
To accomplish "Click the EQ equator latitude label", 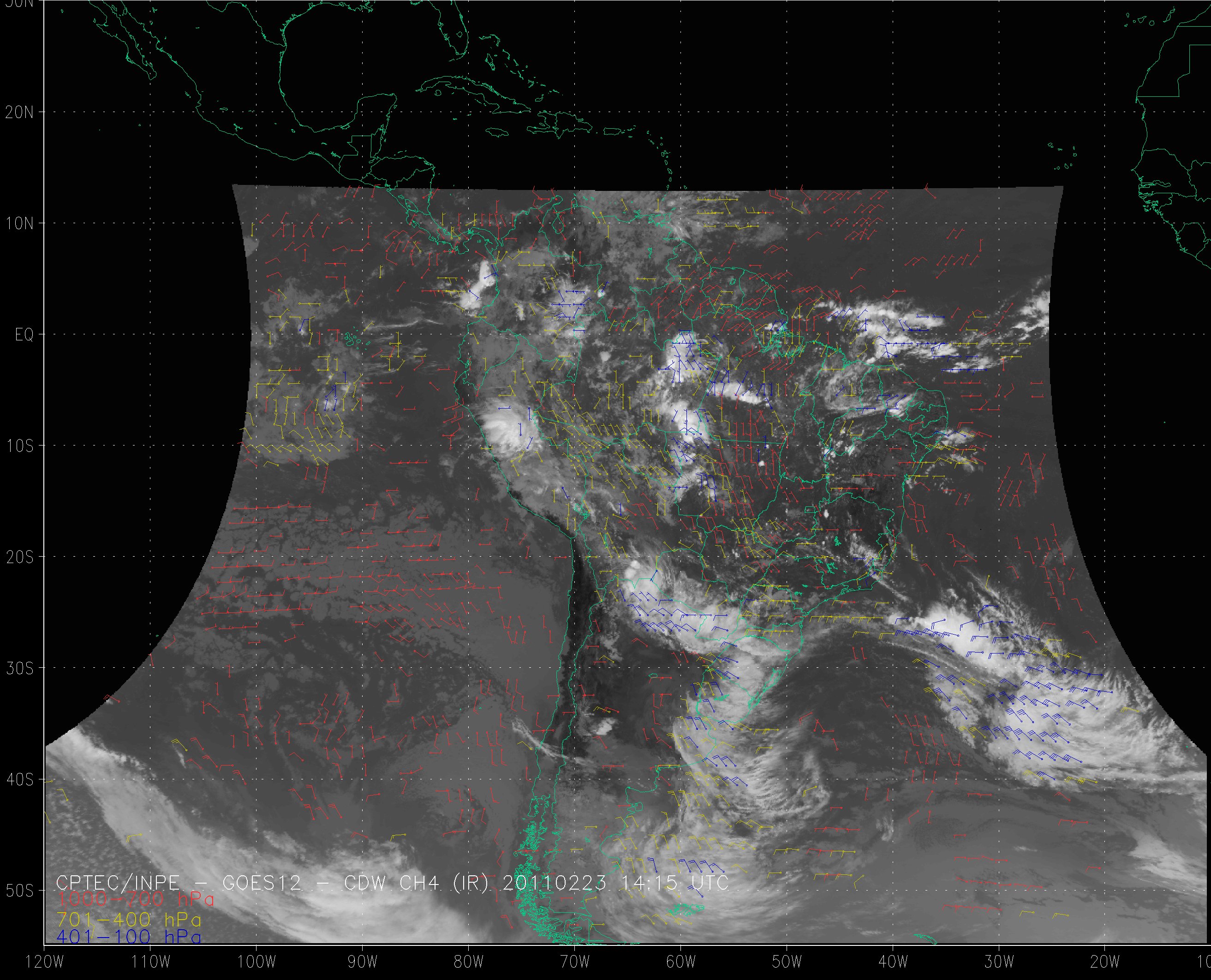I will tap(24, 335).
